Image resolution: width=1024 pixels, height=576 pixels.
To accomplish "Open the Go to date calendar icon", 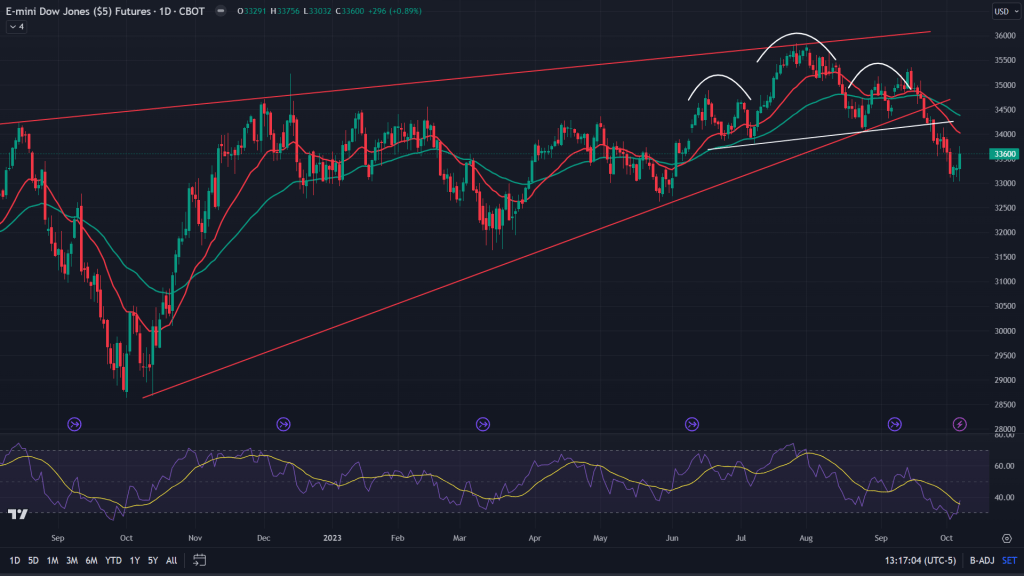I will click(200, 560).
